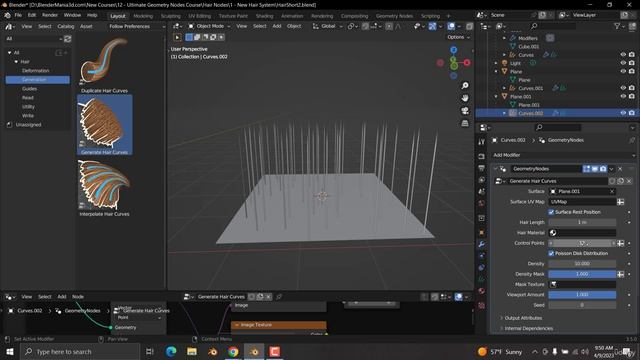Switch to the Shading workspace tab
Viewport: 640px width, 360px height.
point(264,16)
